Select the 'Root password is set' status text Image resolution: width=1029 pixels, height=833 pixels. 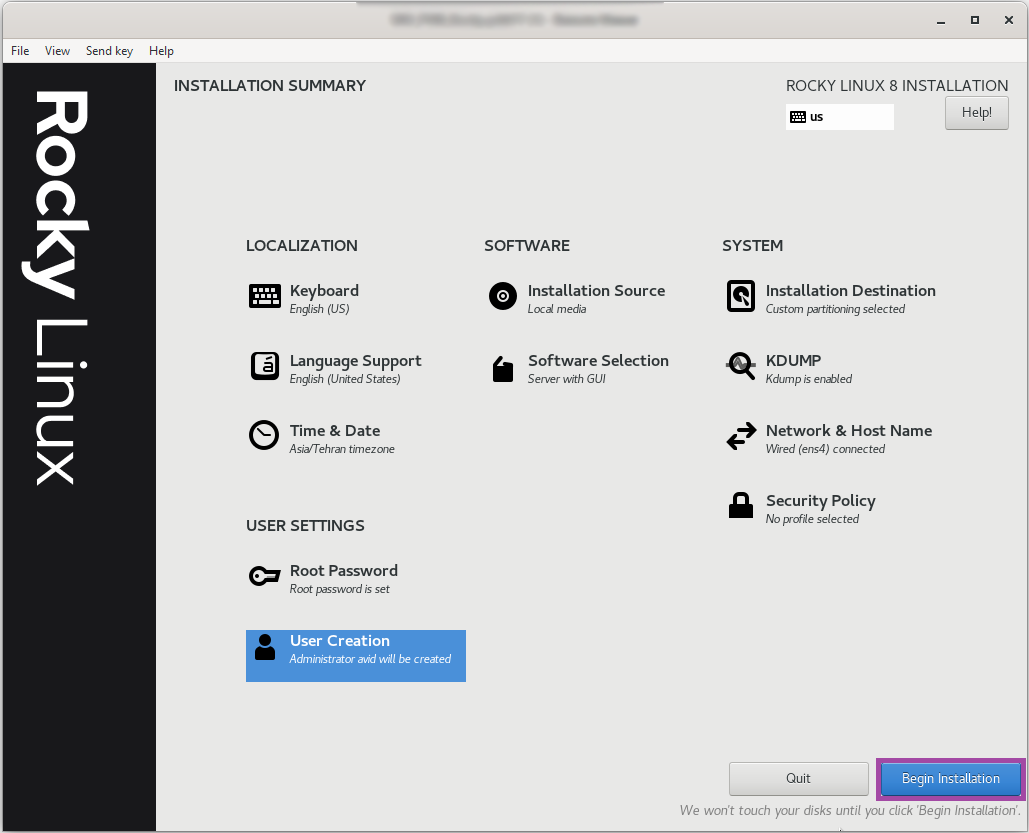pos(340,589)
